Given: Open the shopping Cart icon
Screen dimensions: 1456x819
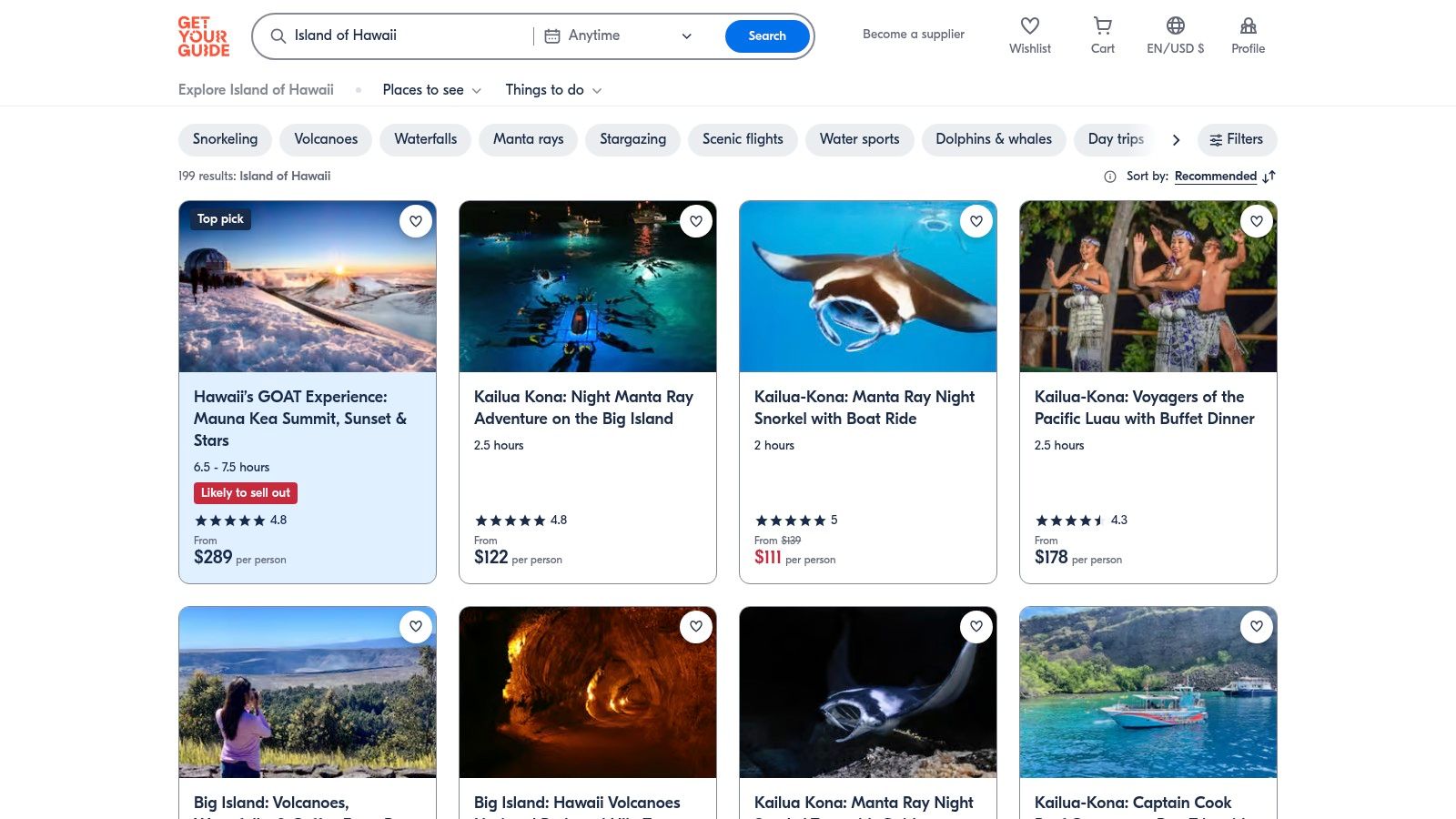Looking at the screenshot, I should (x=1102, y=26).
